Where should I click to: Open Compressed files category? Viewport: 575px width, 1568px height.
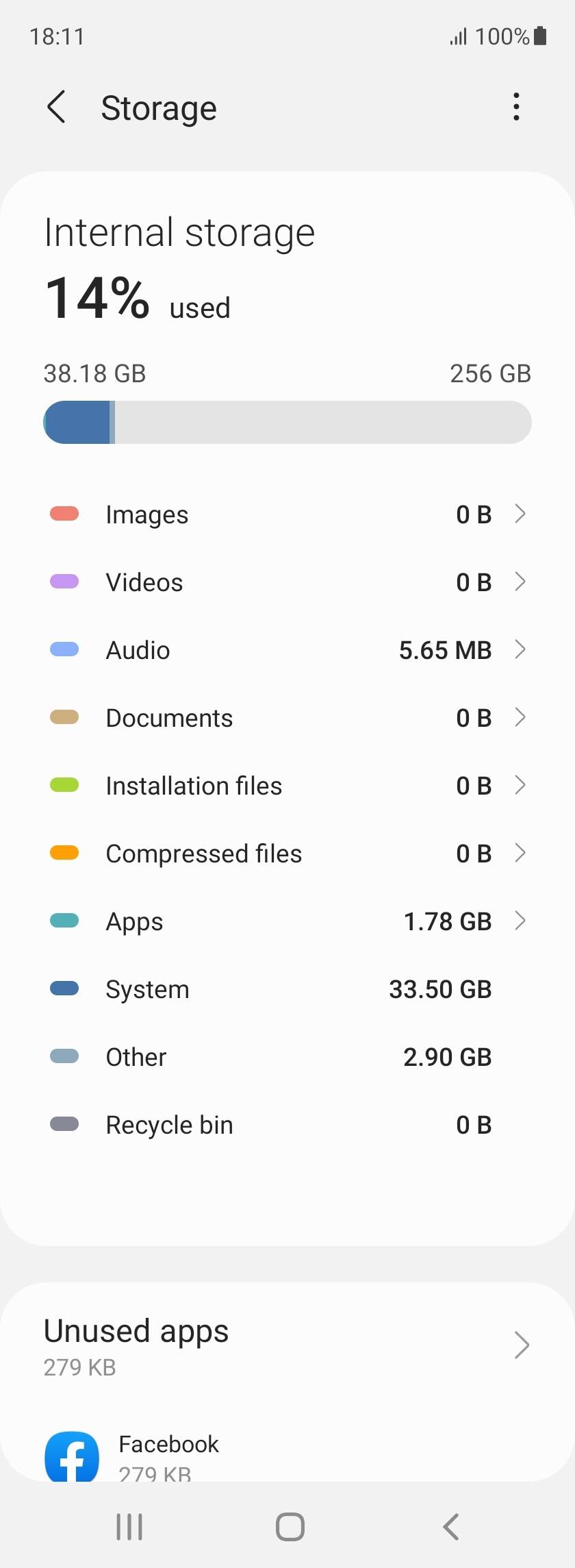[x=287, y=853]
